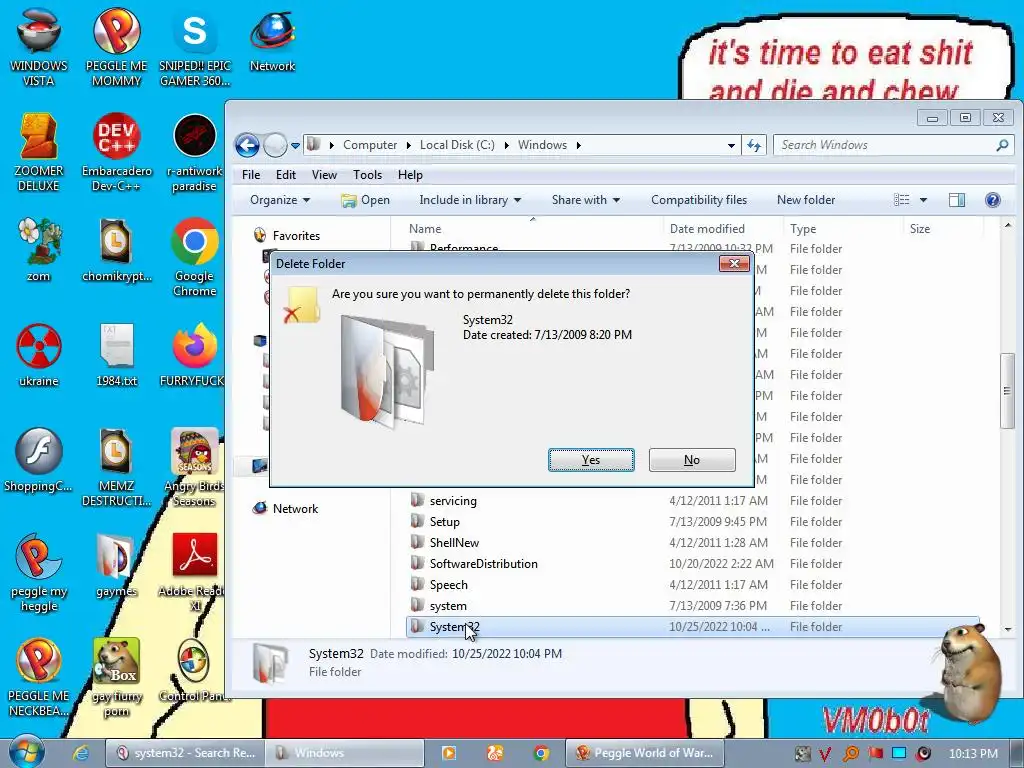Open the Adobe Reader XI desktop icon

coord(195,573)
